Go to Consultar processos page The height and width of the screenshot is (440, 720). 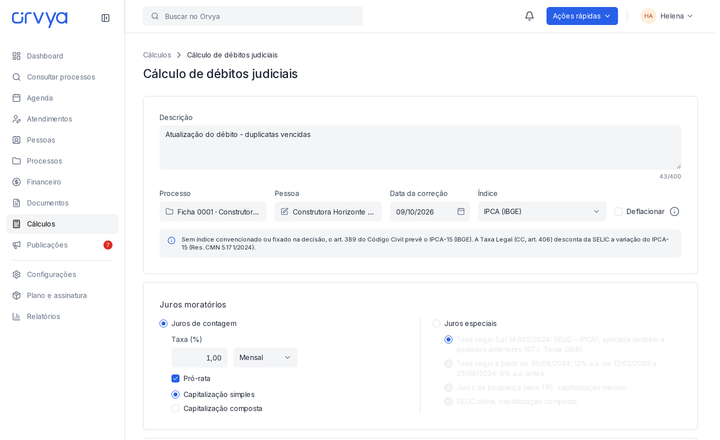tap(62, 77)
